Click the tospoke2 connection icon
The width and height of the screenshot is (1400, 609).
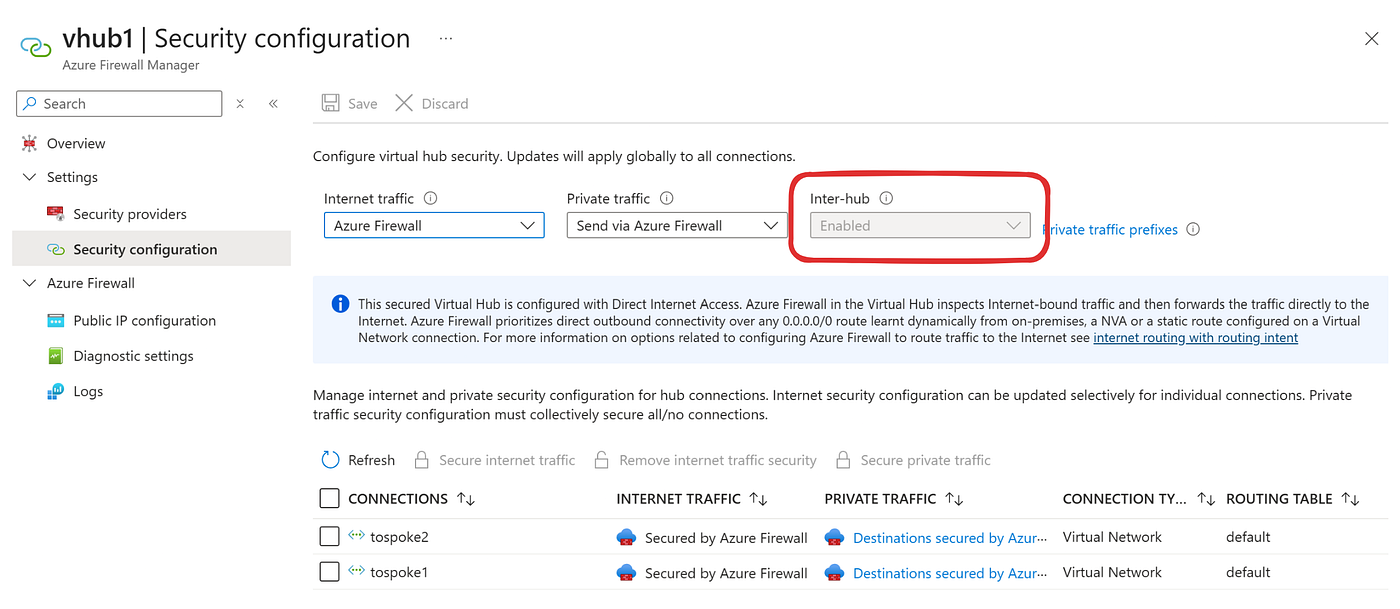(x=356, y=536)
